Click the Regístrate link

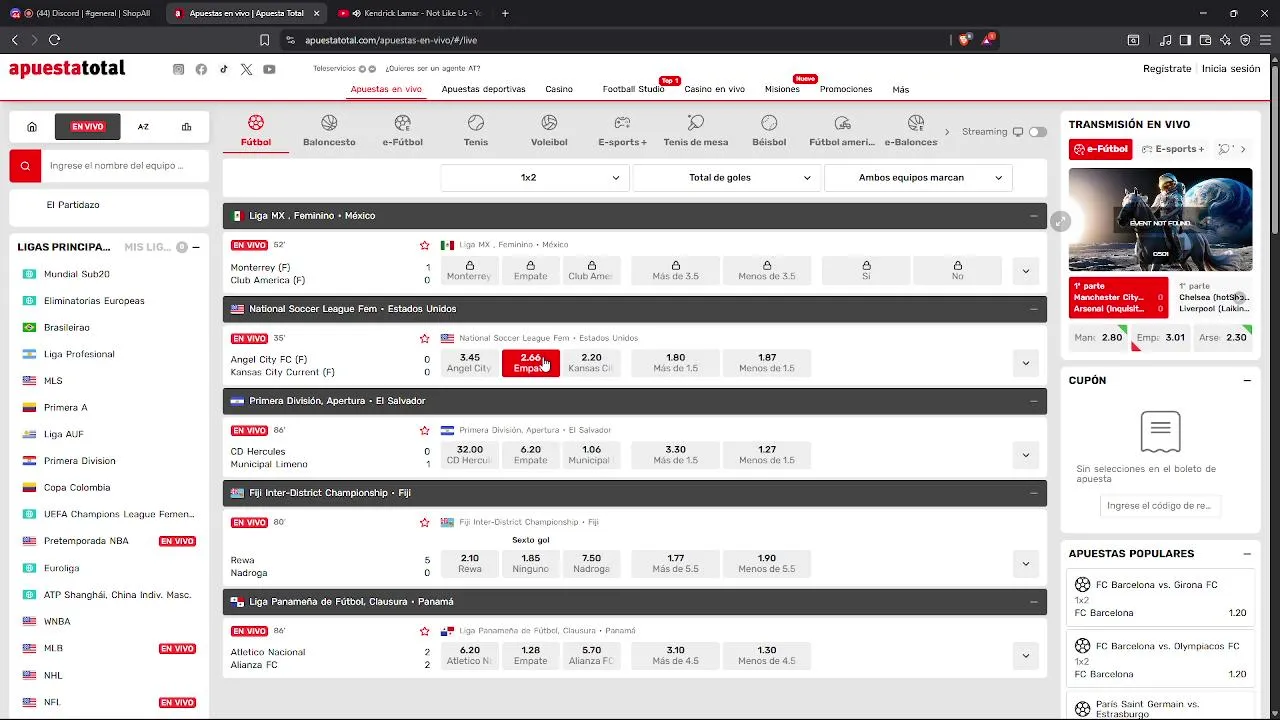coord(1167,69)
